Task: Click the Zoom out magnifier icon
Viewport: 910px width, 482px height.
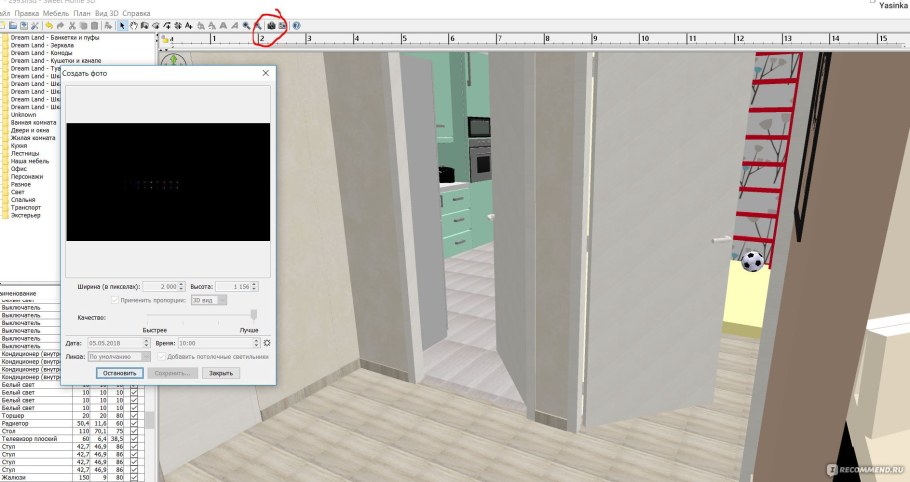Action: [258, 26]
